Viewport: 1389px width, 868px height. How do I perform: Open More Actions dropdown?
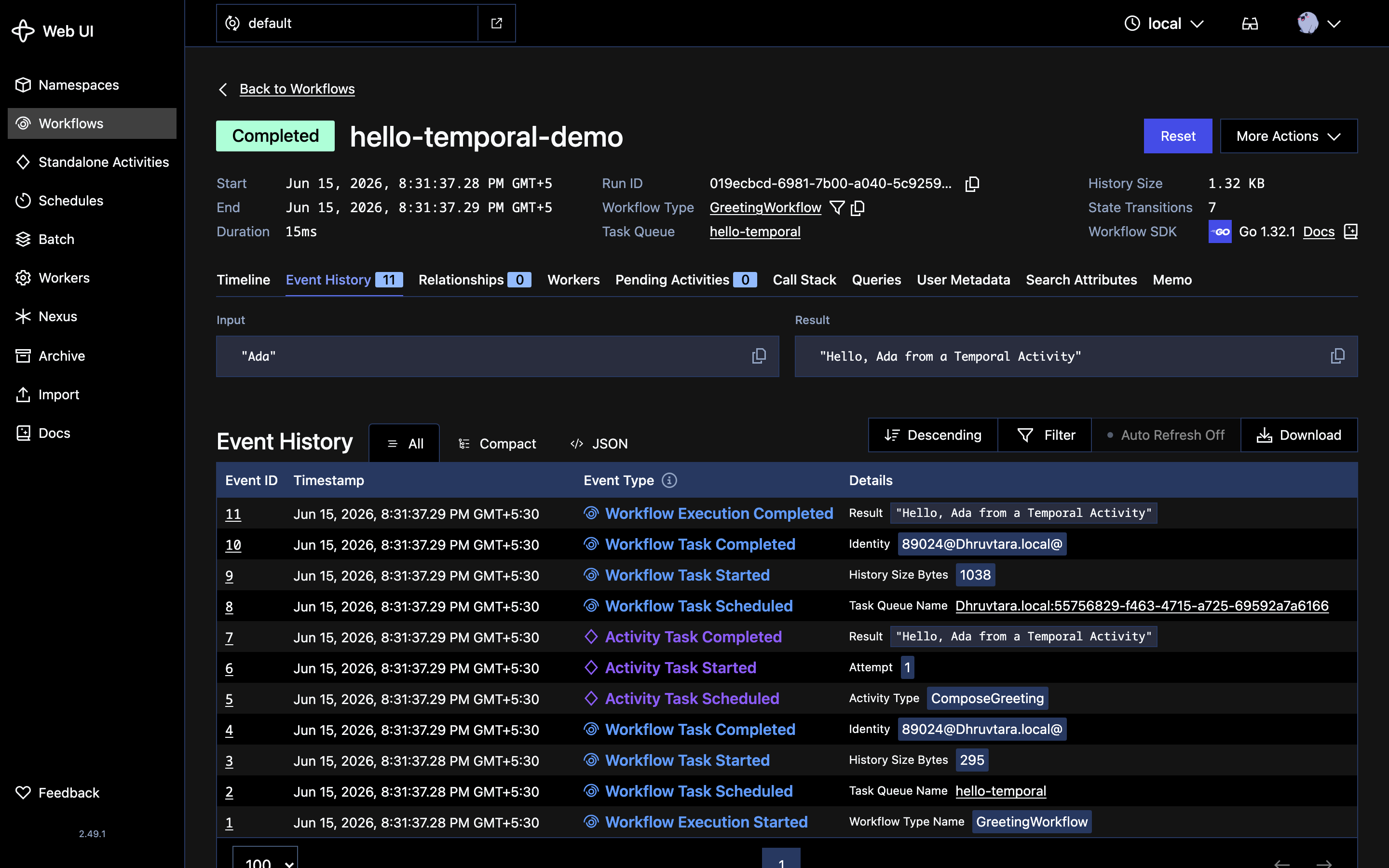tap(1289, 136)
